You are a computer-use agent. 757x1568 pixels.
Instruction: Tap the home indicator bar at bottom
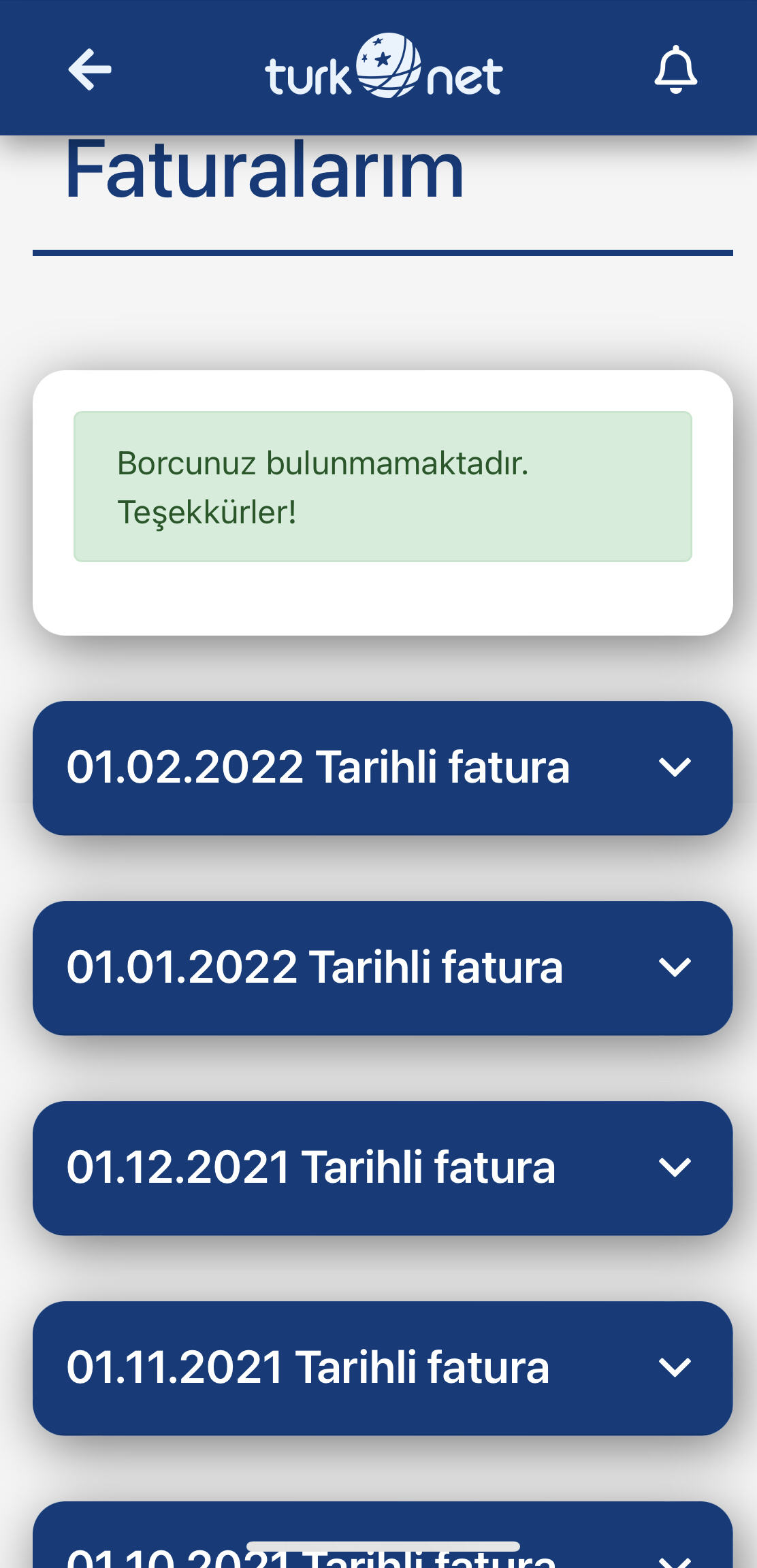tap(383, 1546)
